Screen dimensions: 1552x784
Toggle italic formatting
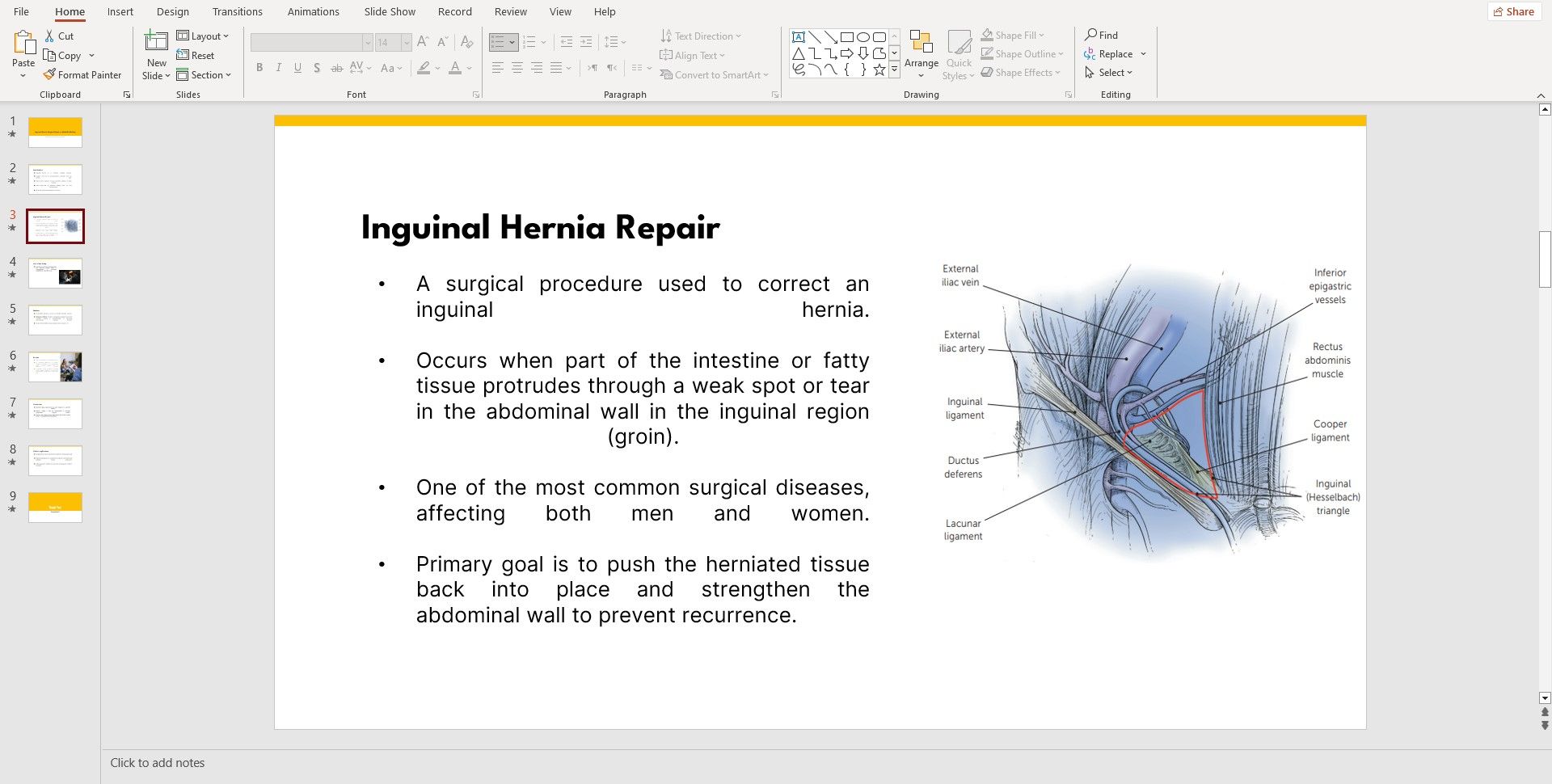point(278,68)
